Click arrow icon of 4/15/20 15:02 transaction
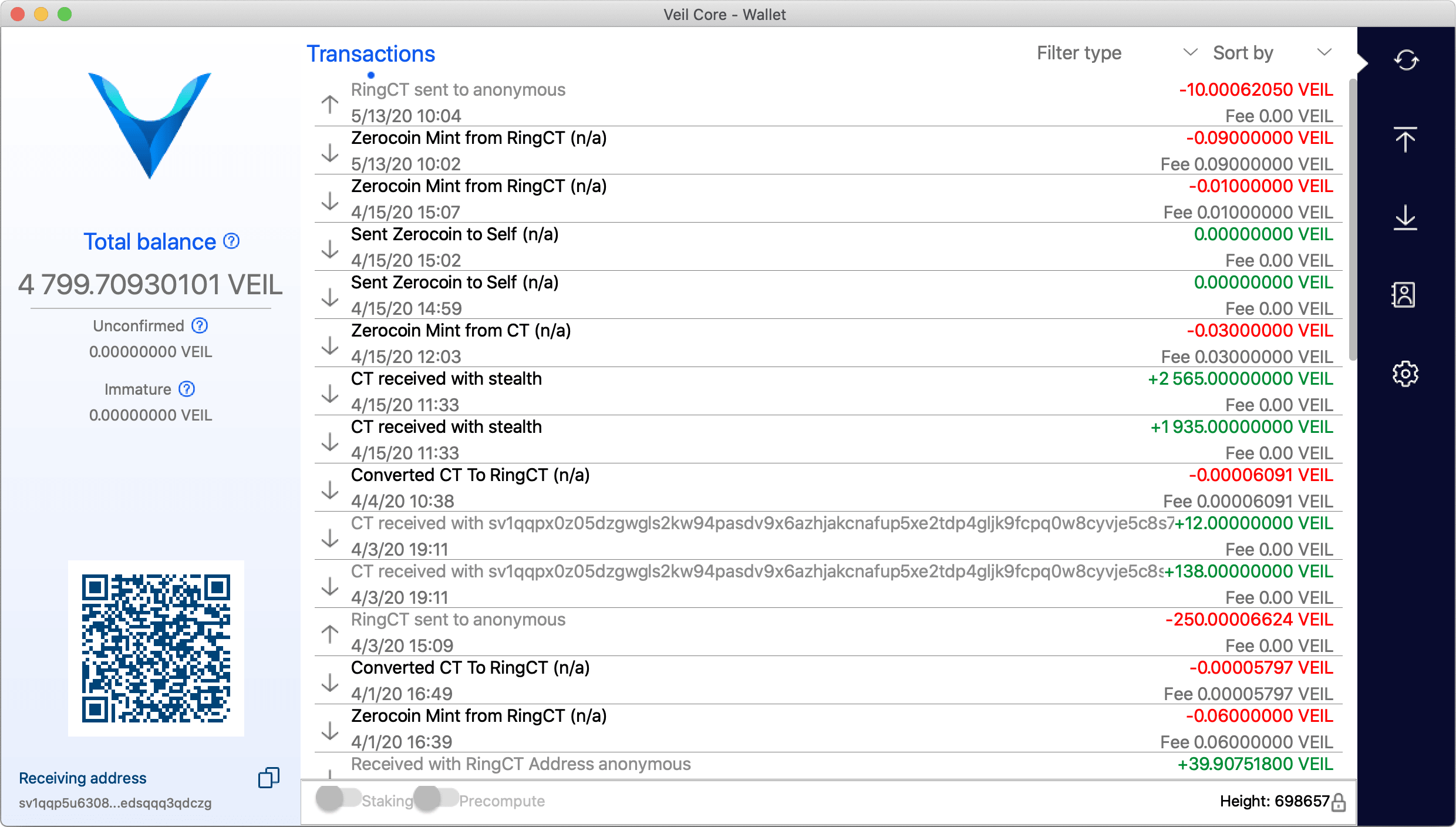 tap(330, 249)
